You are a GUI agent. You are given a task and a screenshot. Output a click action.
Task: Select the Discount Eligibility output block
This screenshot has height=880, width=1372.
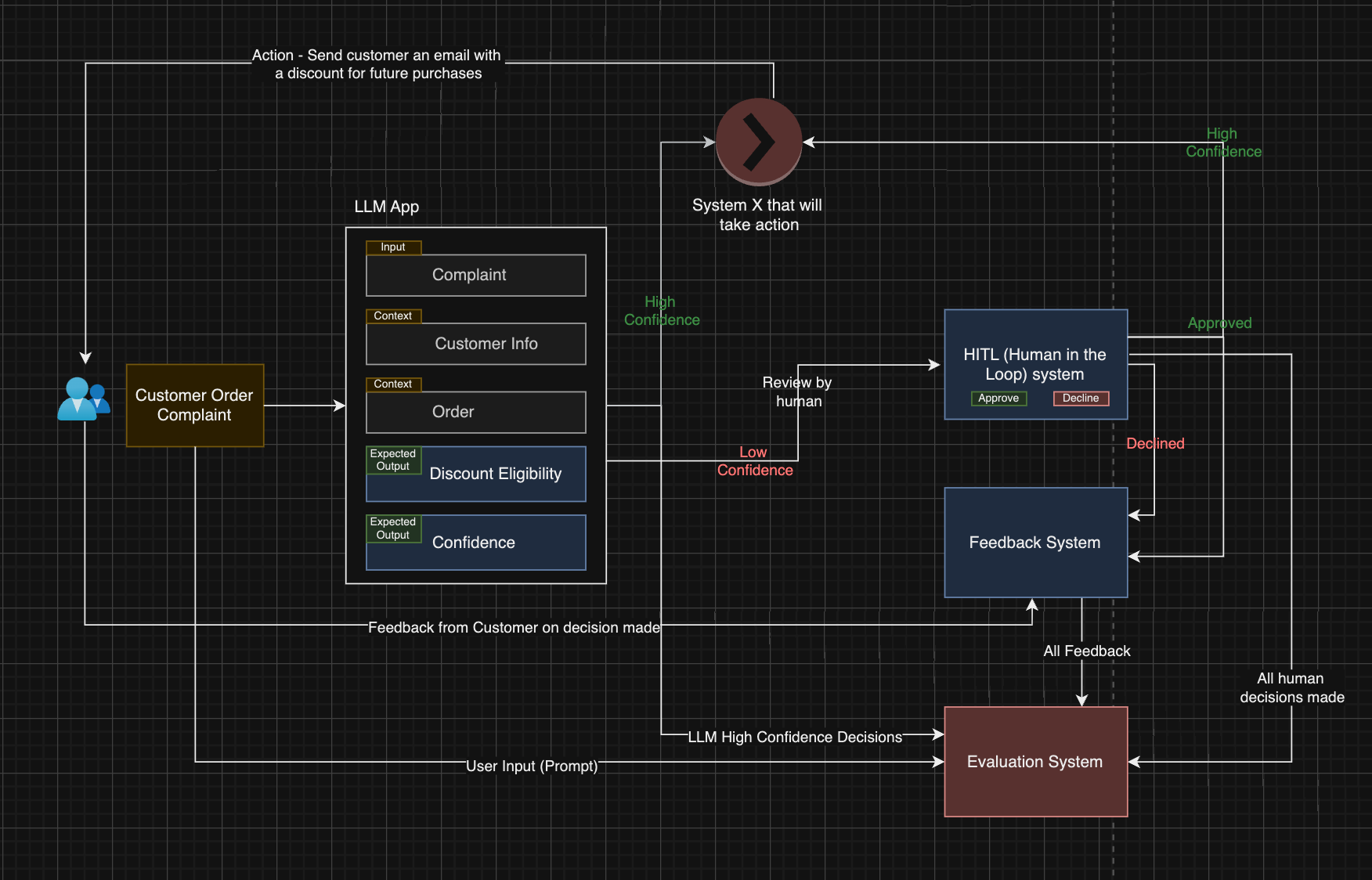[x=496, y=474]
